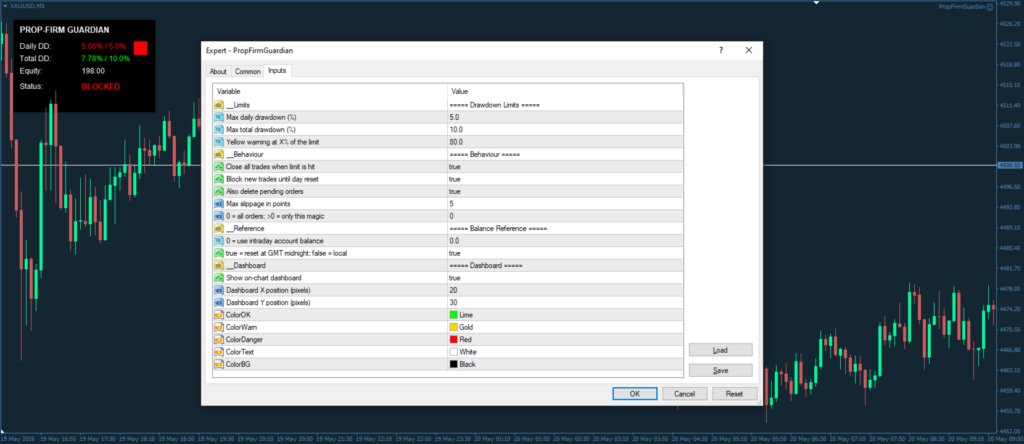
Task: Click the icon beside Max slippage in points
Action: tap(219, 204)
